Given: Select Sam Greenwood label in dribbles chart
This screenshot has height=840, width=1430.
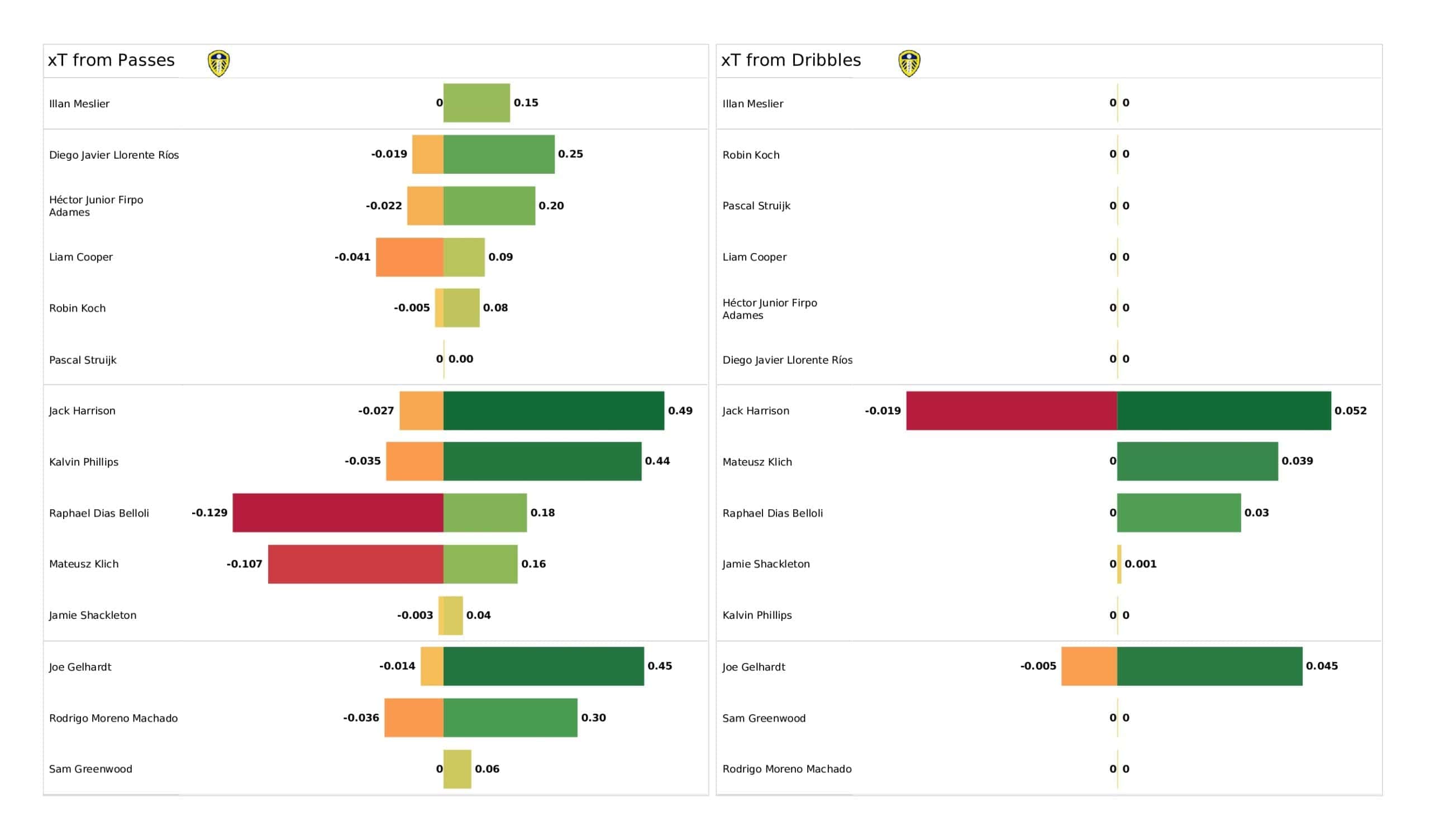Looking at the screenshot, I should 764,719.
